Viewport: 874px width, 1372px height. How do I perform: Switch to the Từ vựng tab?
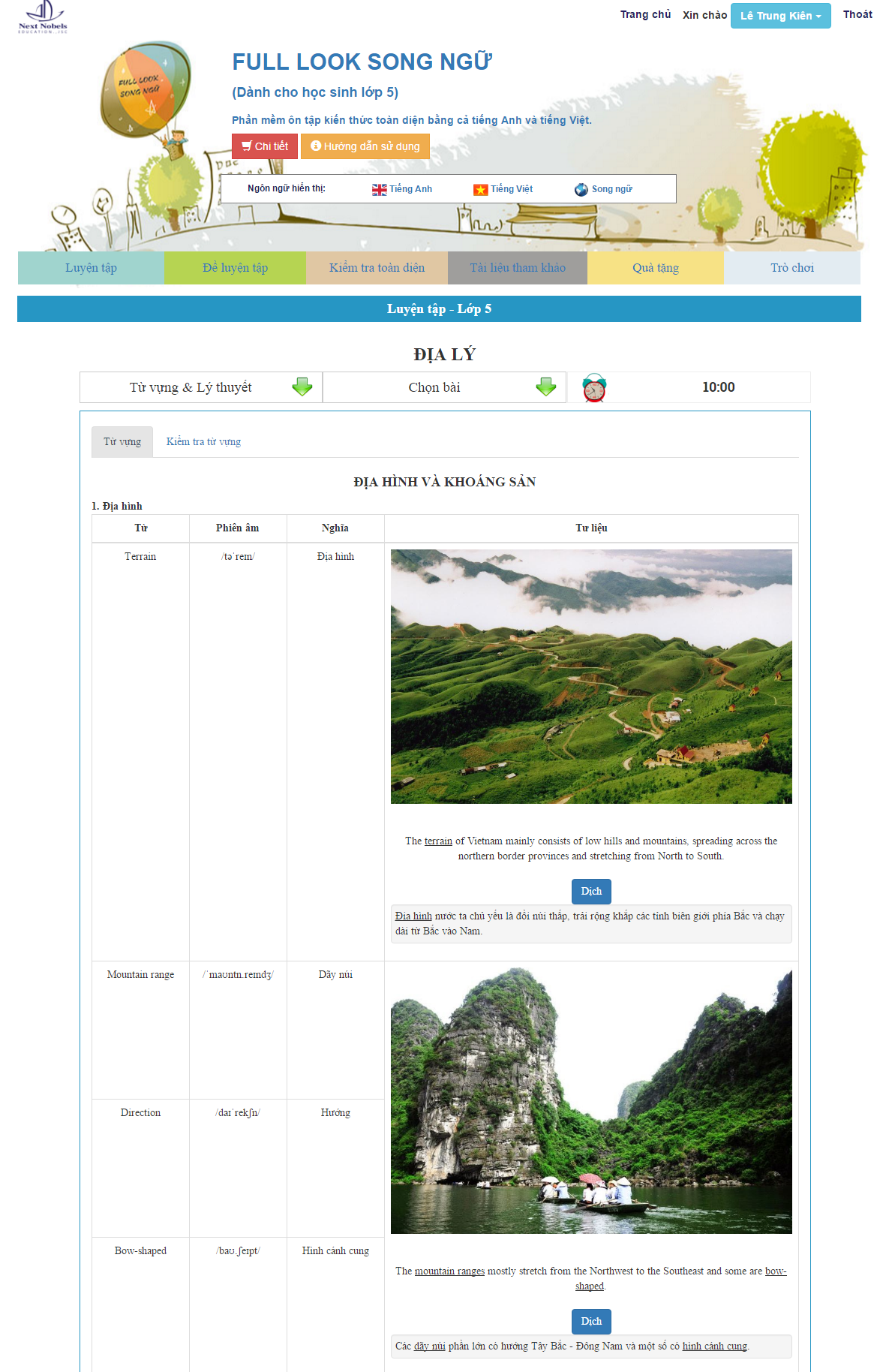tap(122, 442)
